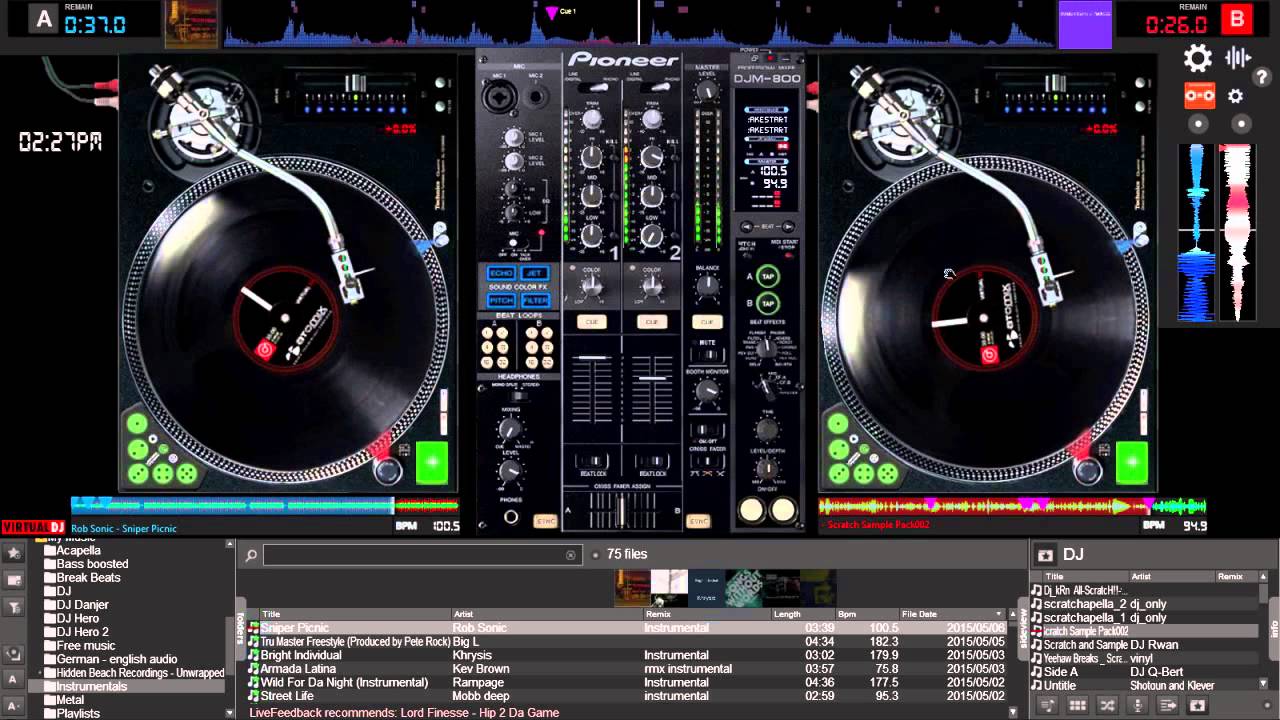The height and width of the screenshot is (720, 1280).
Task: Open the vertical sideview panel tab
Action: (x=1023, y=628)
